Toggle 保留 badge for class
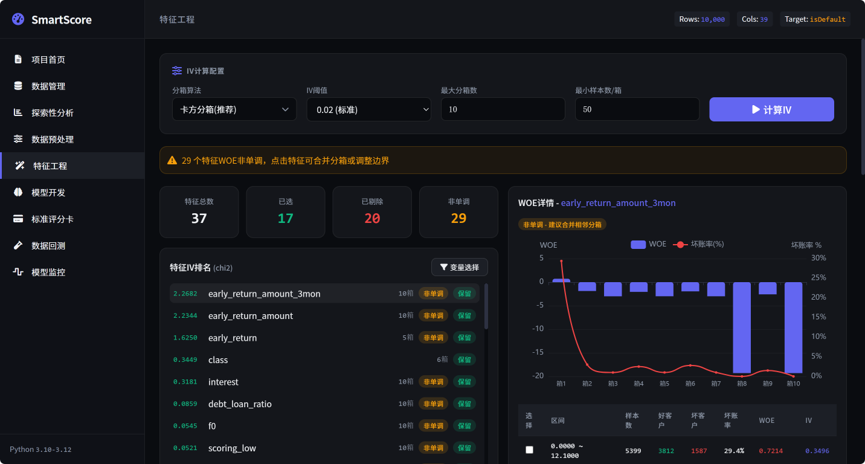Image resolution: width=865 pixels, height=464 pixels. click(464, 360)
